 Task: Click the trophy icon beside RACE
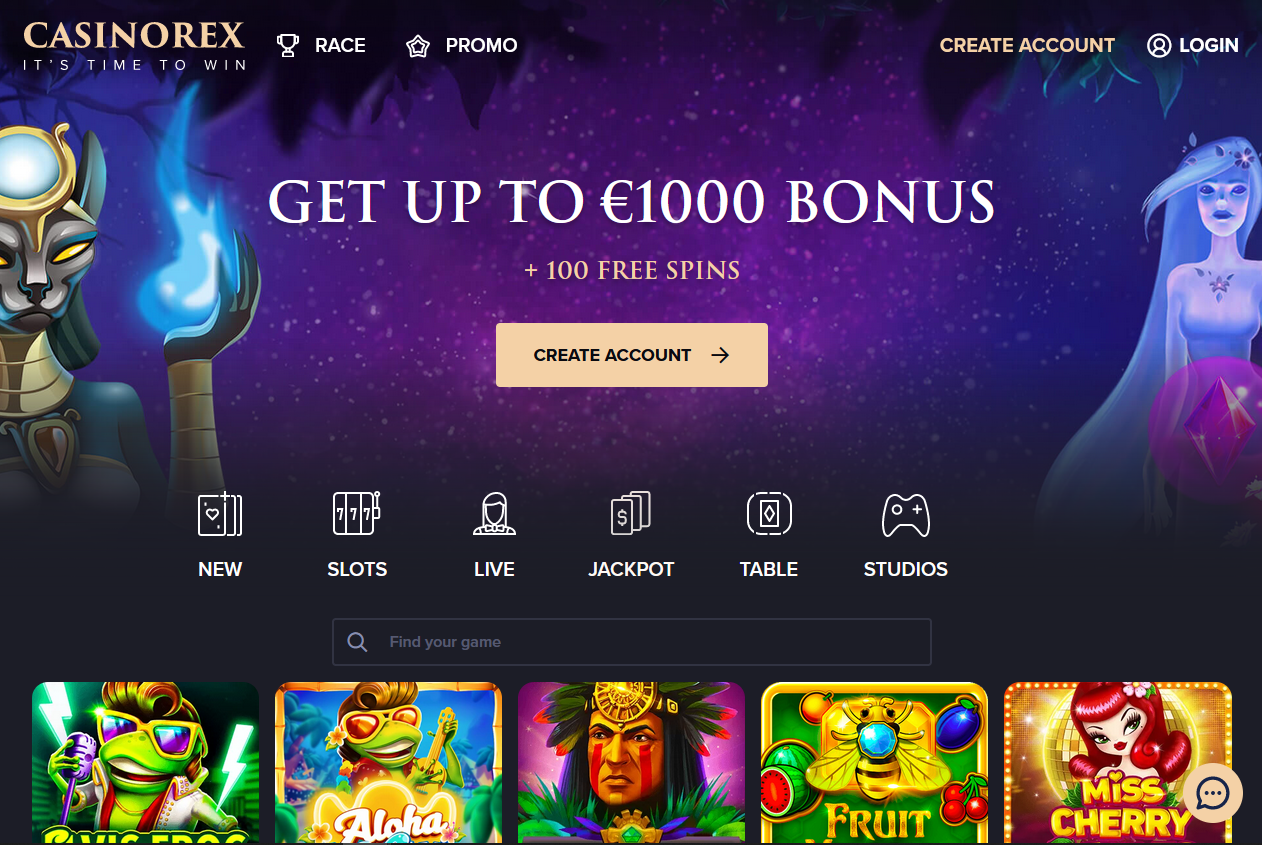pyautogui.click(x=288, y=46)
